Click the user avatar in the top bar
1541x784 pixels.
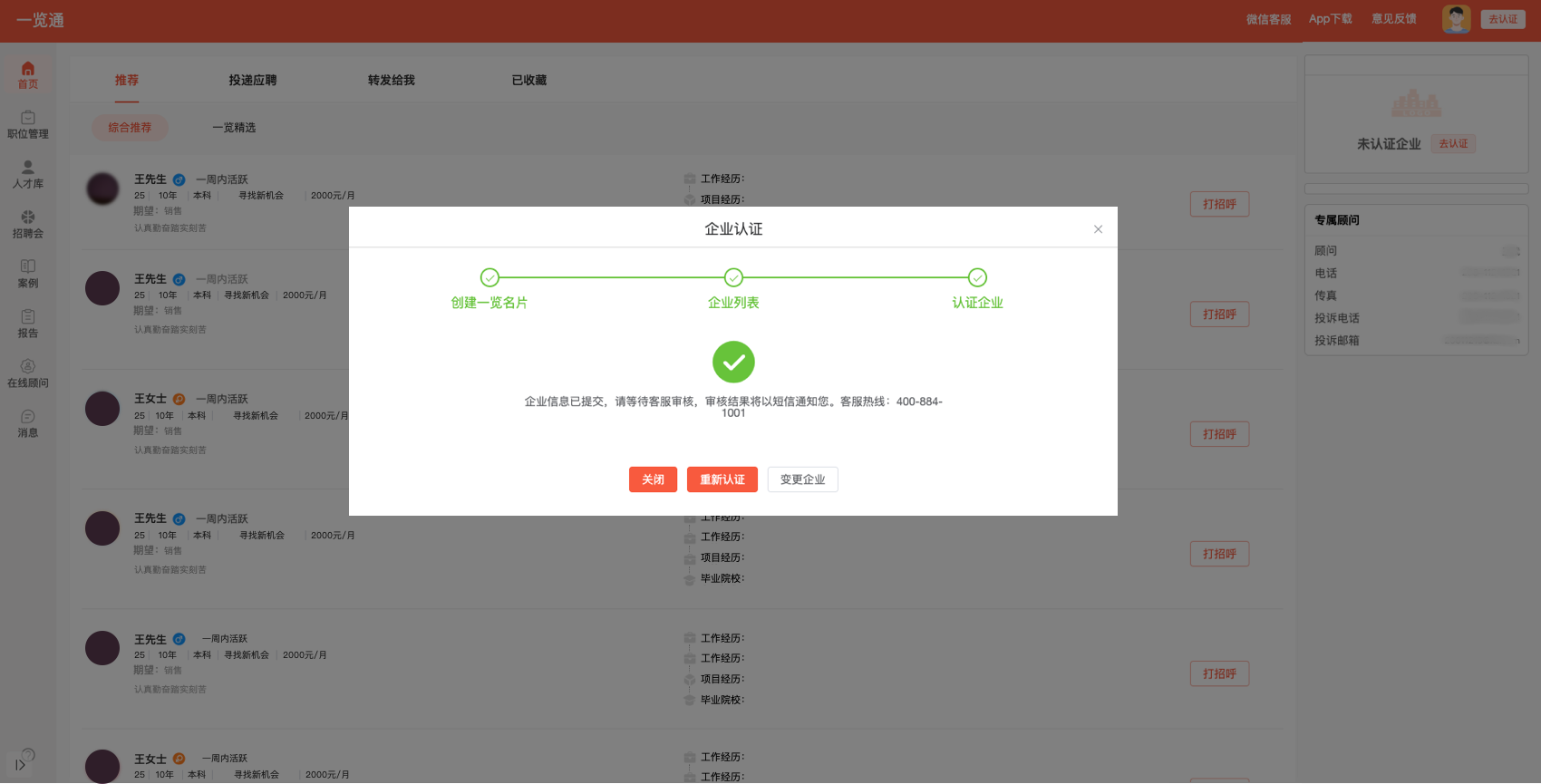point(1457,19)
